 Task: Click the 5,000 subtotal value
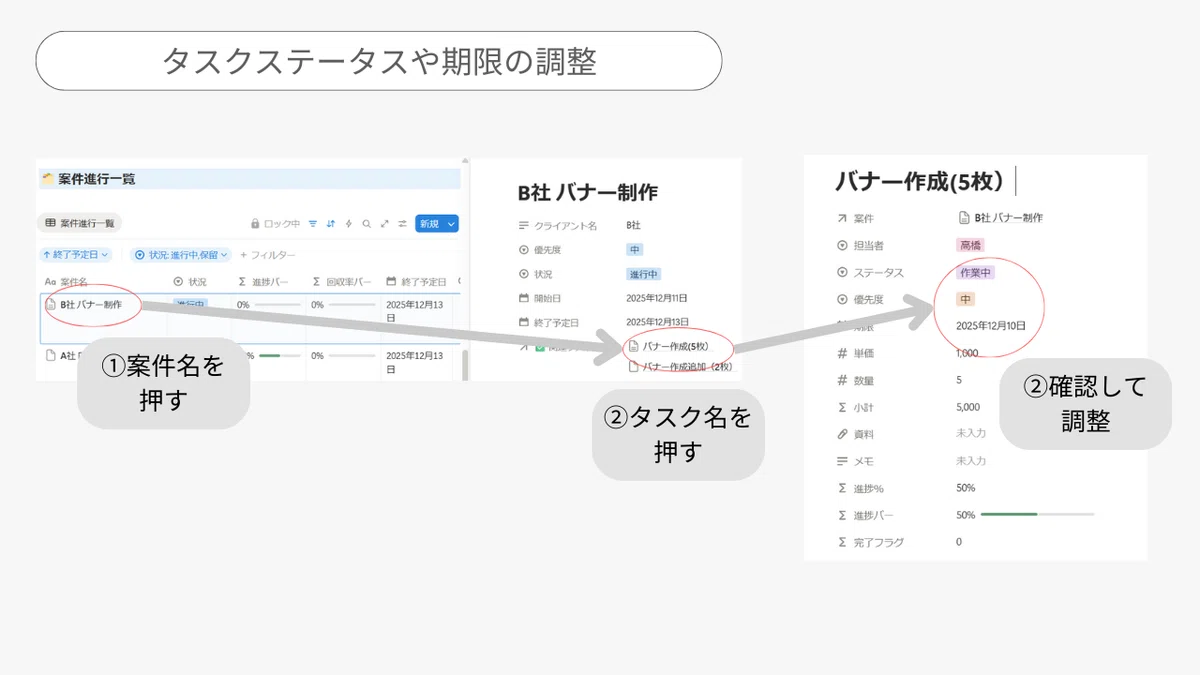[x=968, y=407]
